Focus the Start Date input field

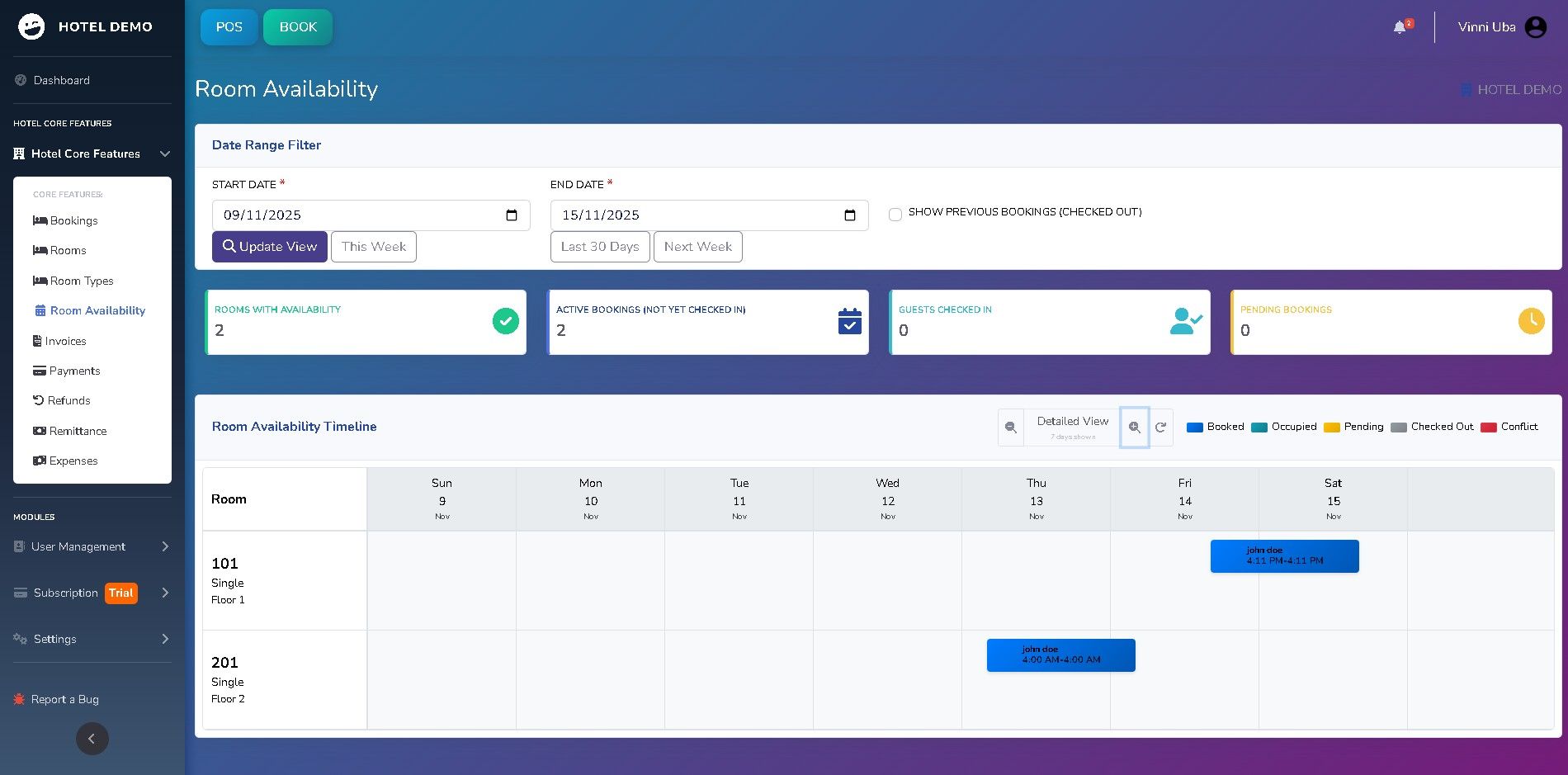tap(371, 215)
